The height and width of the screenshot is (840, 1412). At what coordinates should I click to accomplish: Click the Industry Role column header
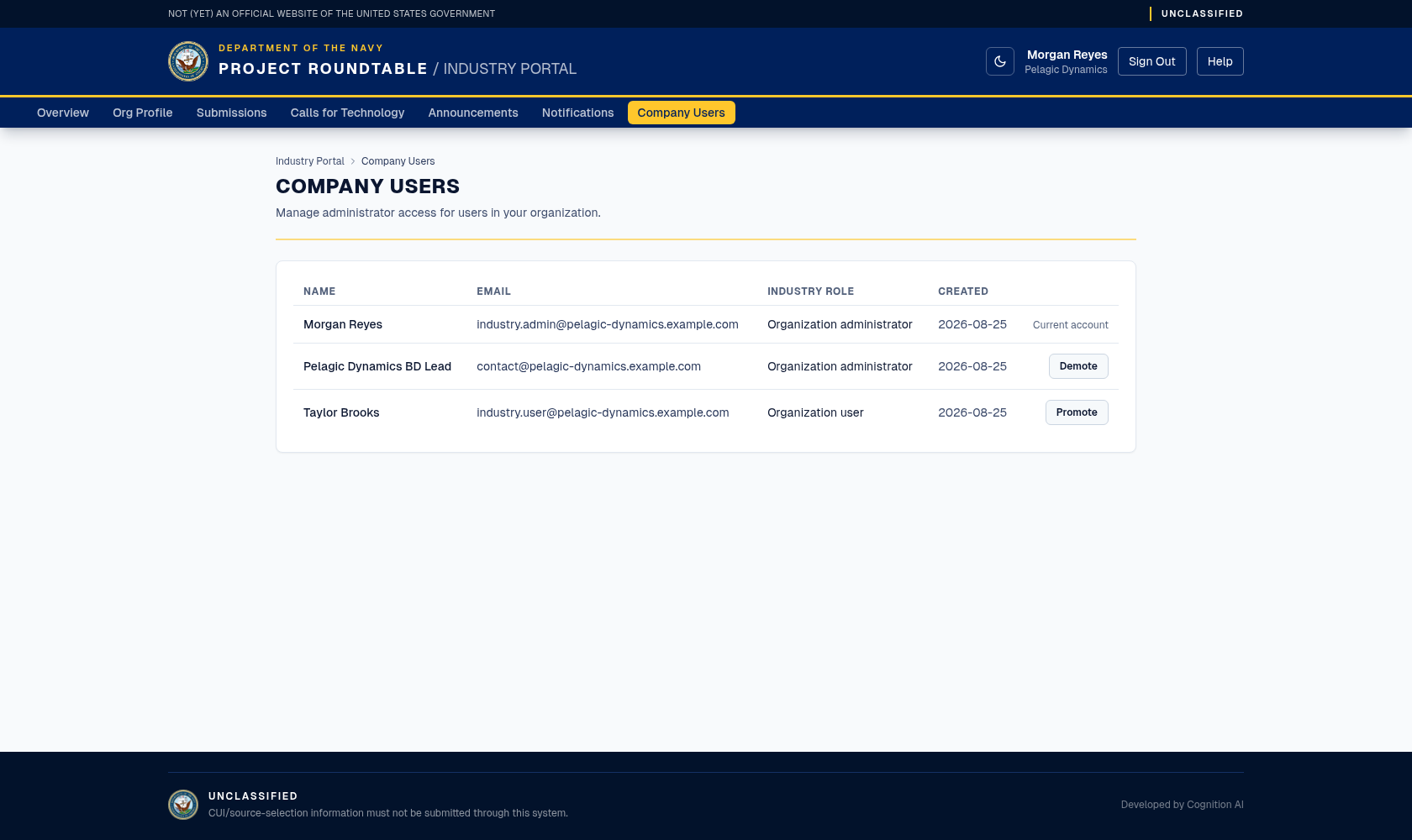pos(810,291)
